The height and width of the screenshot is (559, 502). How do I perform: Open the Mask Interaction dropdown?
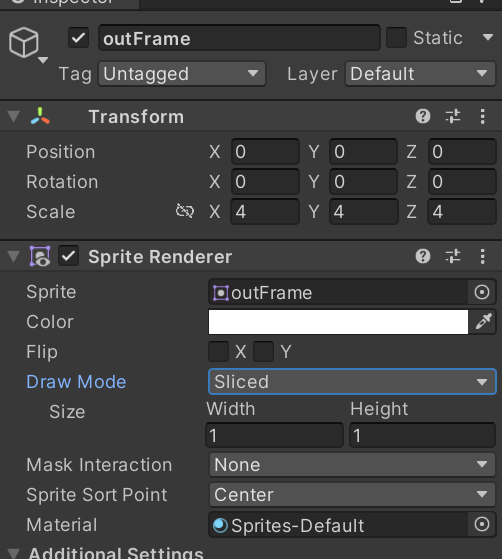(x=352, y=465)
